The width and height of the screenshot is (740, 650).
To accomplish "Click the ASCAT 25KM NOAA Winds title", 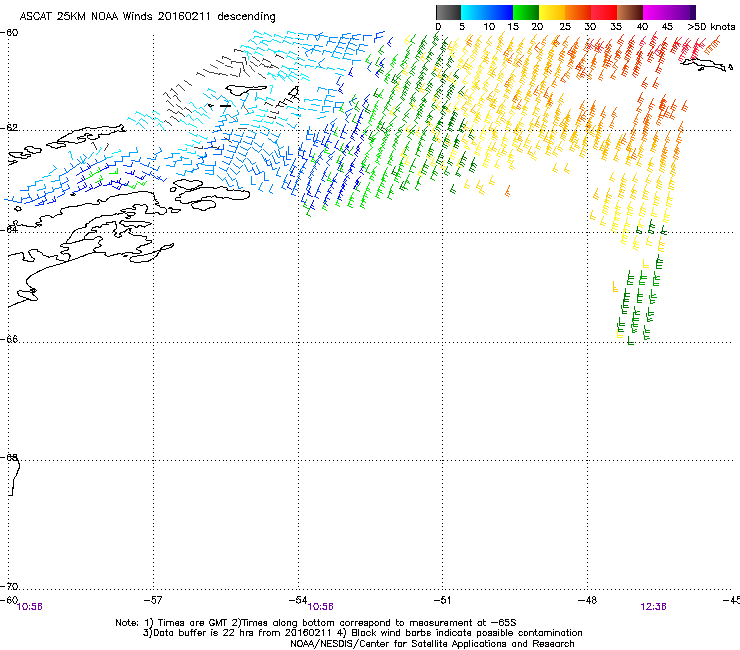I will coord(147,17).
